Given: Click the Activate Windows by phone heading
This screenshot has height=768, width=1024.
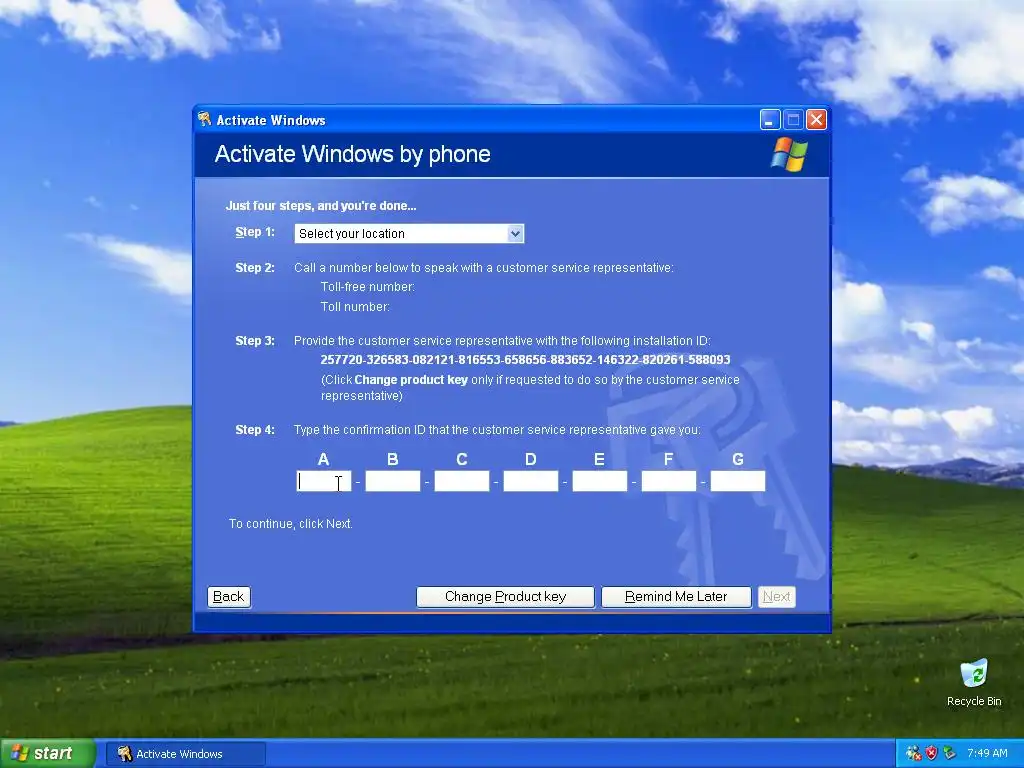Looking at the screenshot, I should [353, 154].
